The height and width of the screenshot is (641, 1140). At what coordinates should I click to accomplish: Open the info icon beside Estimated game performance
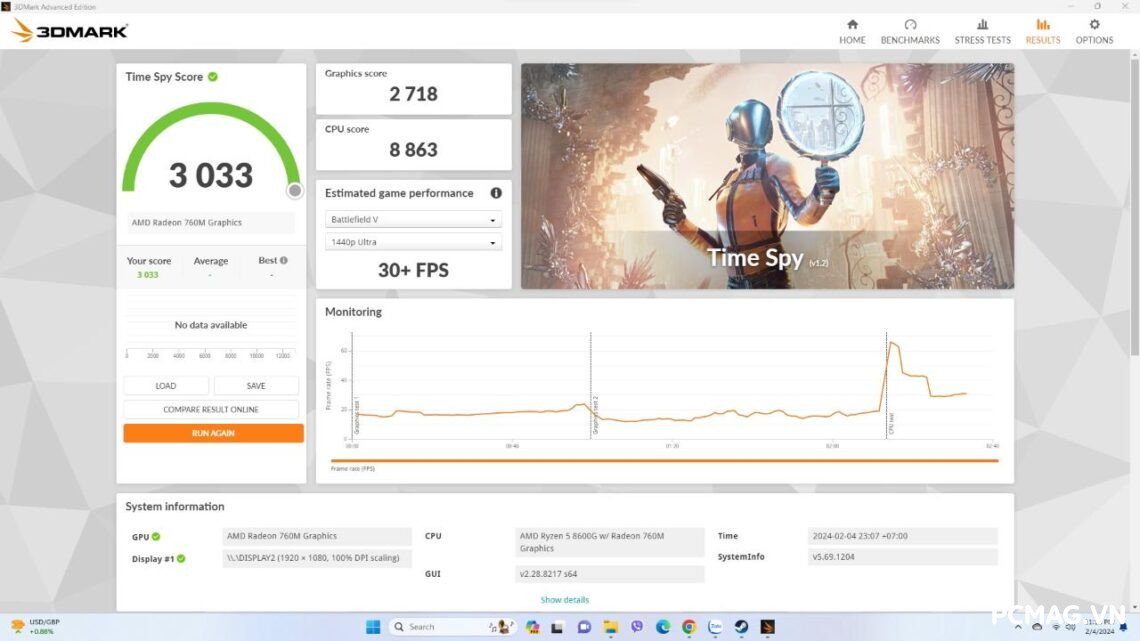point(497,193)
